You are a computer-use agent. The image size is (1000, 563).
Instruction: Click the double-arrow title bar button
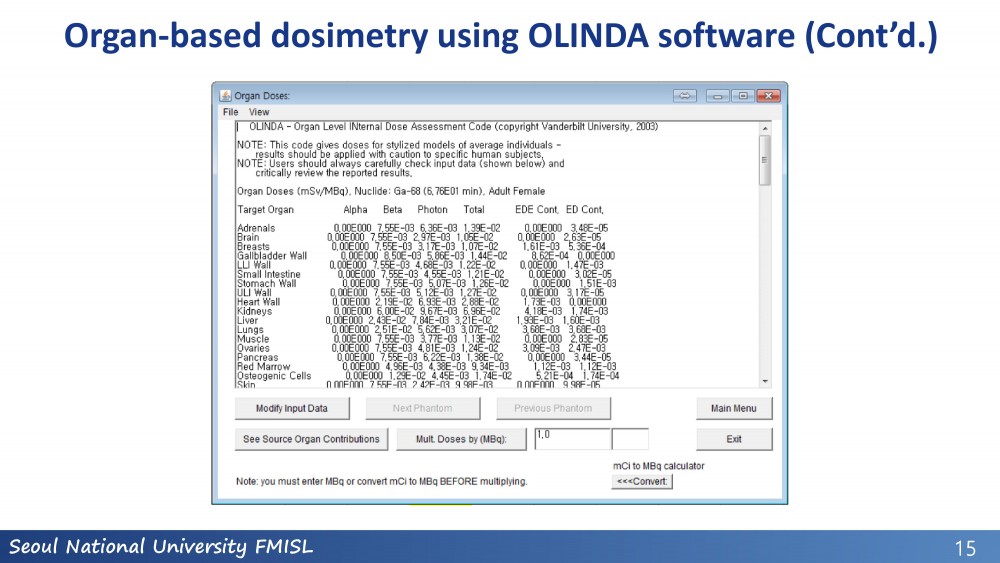click(x=685, y=96)
